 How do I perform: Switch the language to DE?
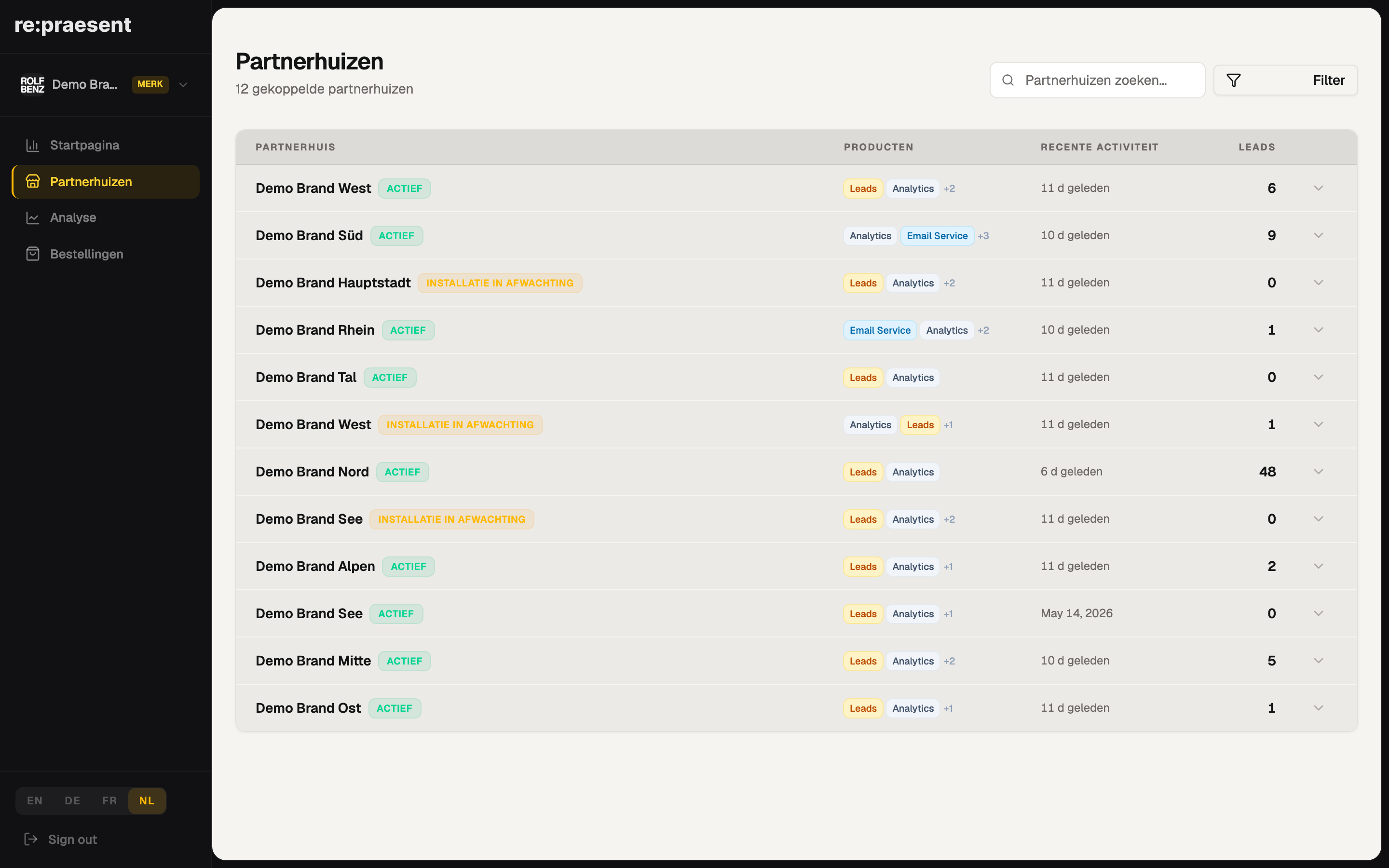coord(72,801)
